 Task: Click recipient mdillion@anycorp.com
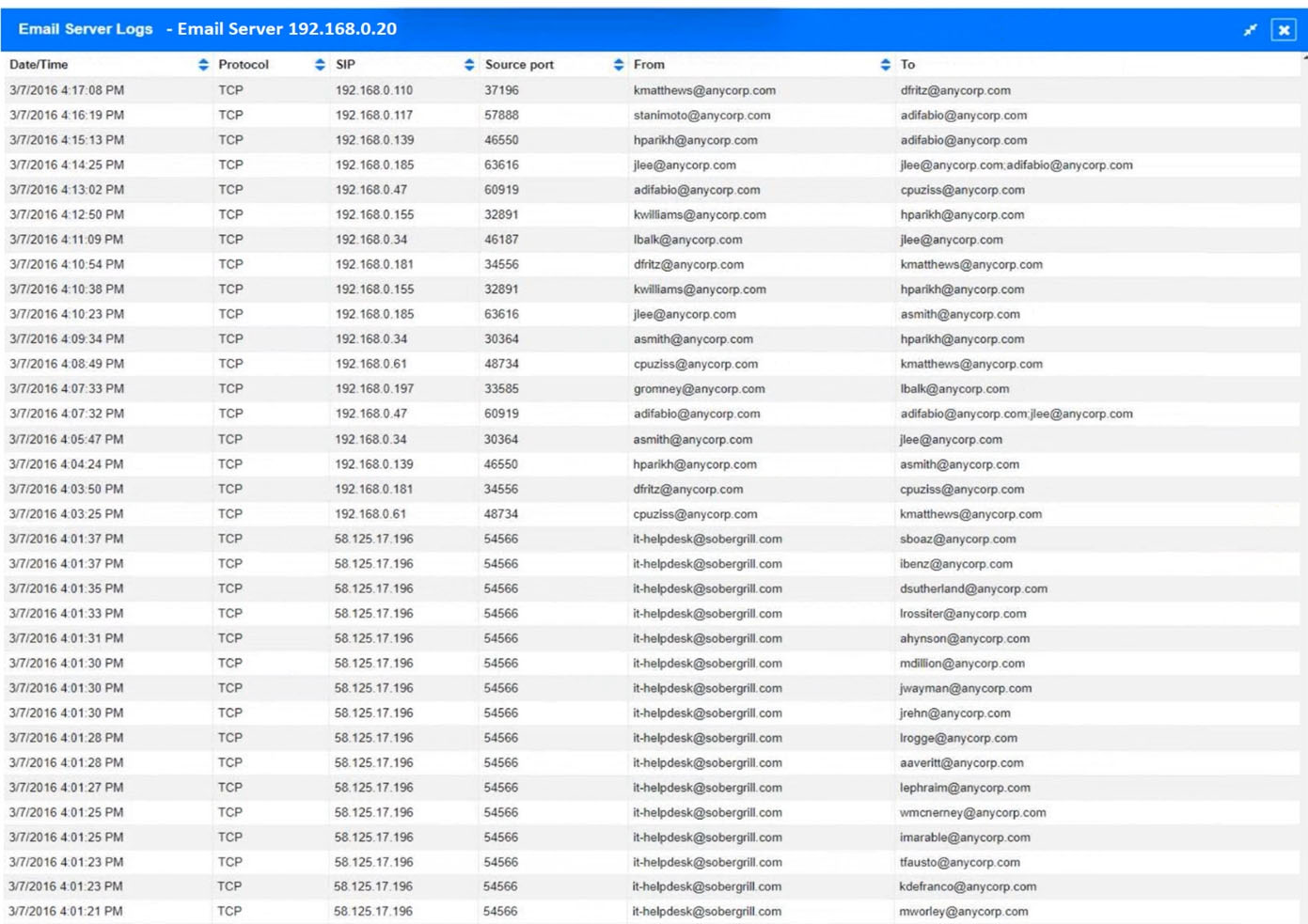[962, 664]
